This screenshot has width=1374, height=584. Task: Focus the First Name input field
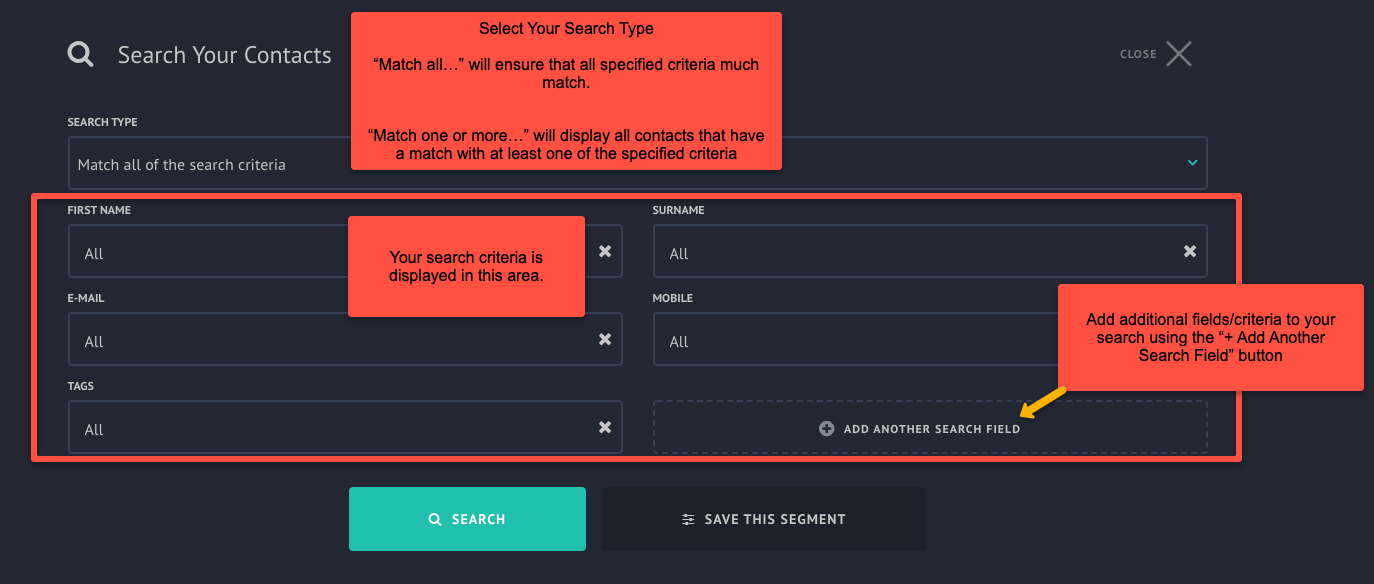(345, 251)
